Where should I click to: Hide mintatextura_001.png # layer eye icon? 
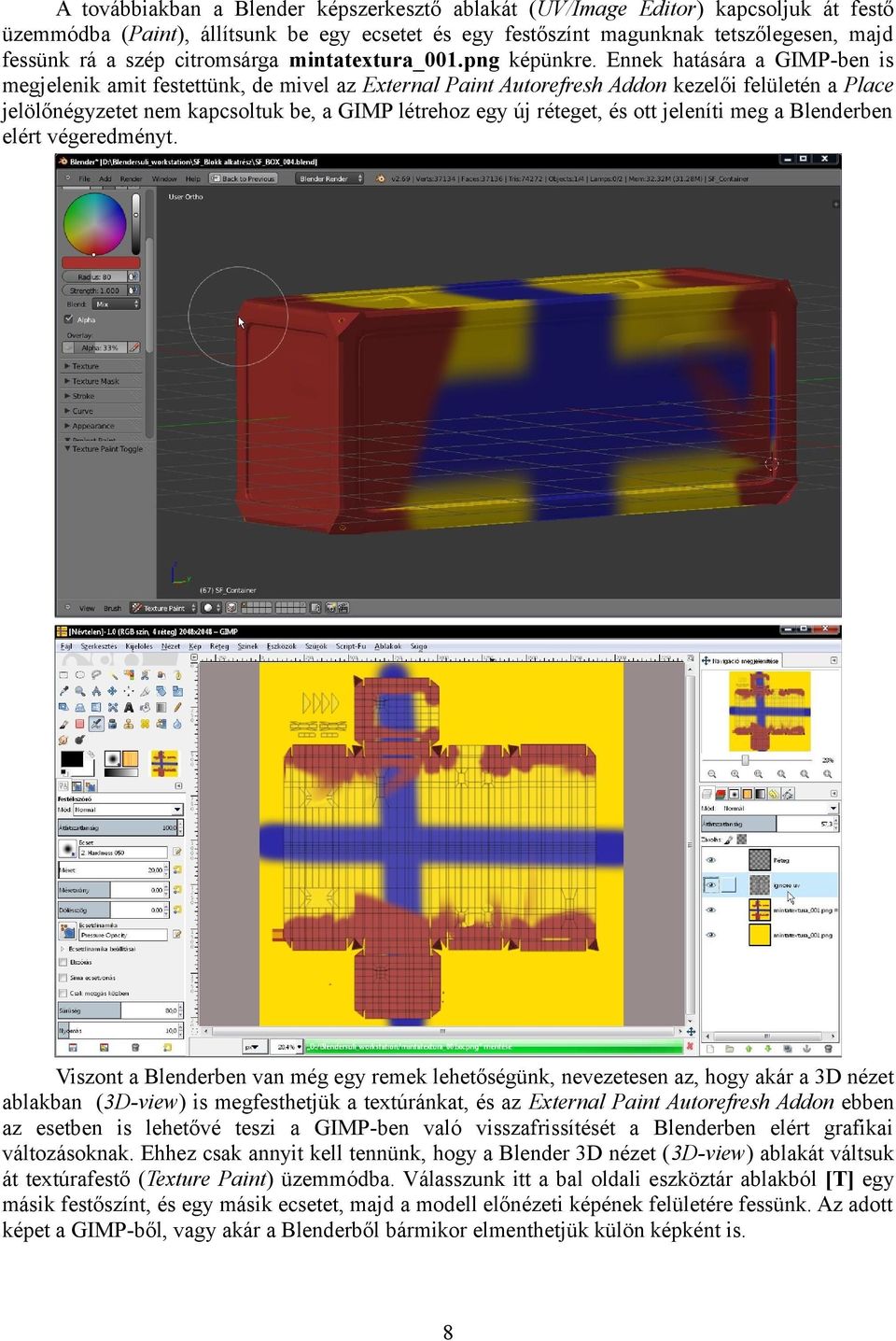[711, 910]
